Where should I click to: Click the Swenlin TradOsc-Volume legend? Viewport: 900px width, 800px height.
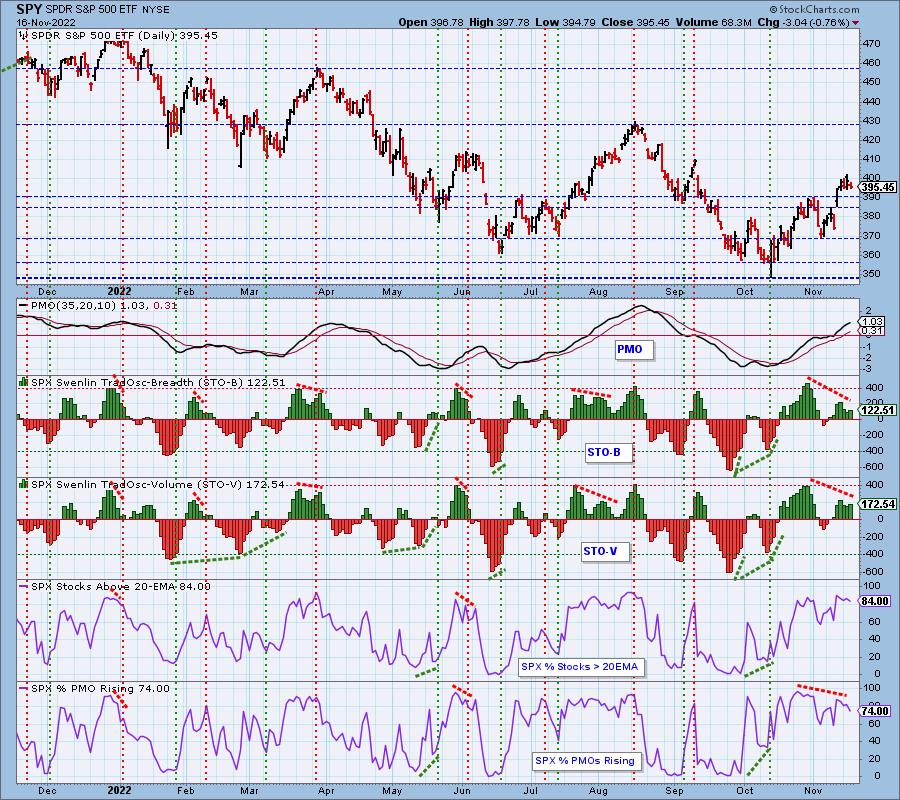pyautogui.click(x=152, y=485)
